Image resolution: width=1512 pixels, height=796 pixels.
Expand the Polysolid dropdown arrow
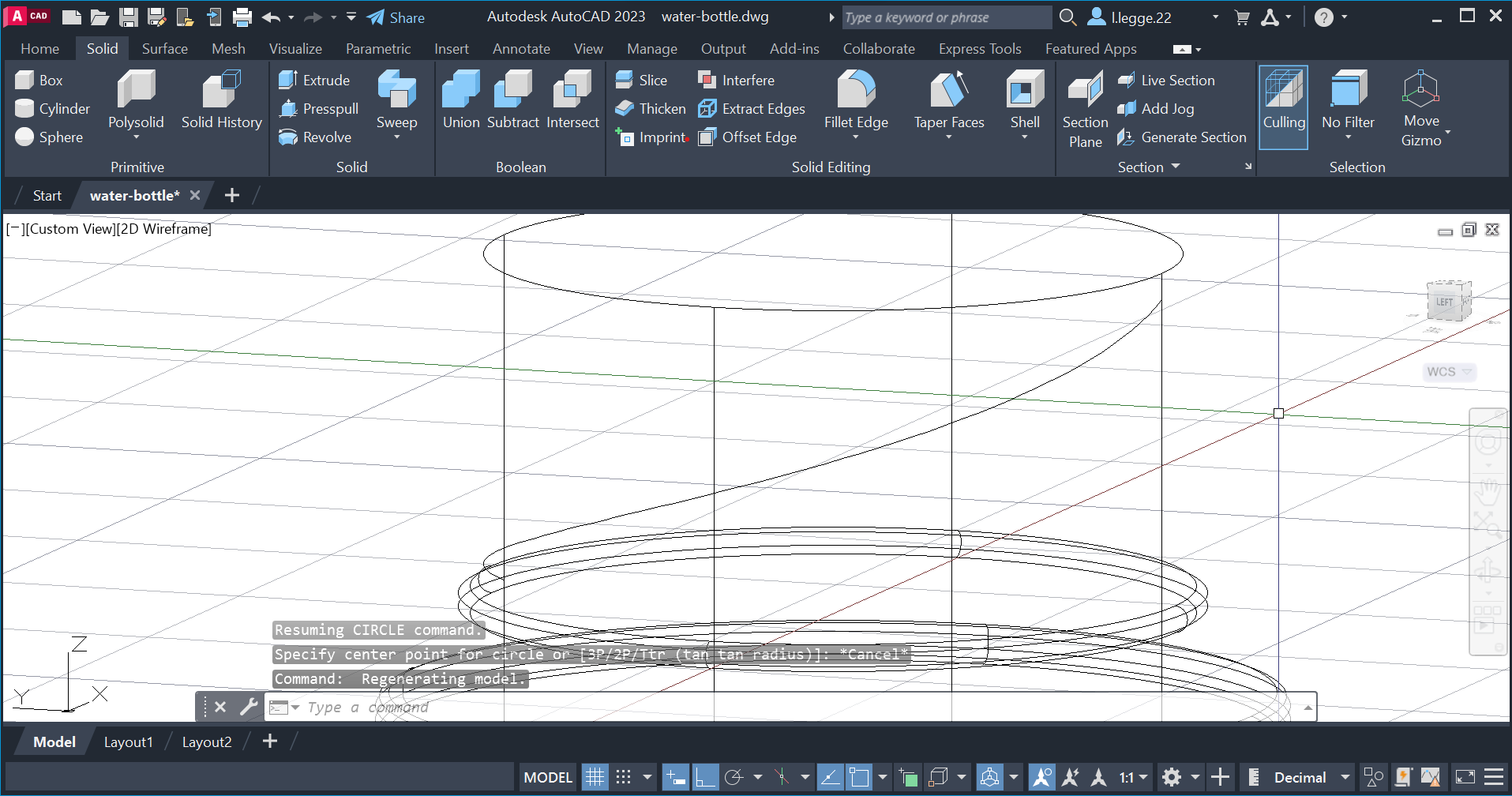(x=136, y=137)
